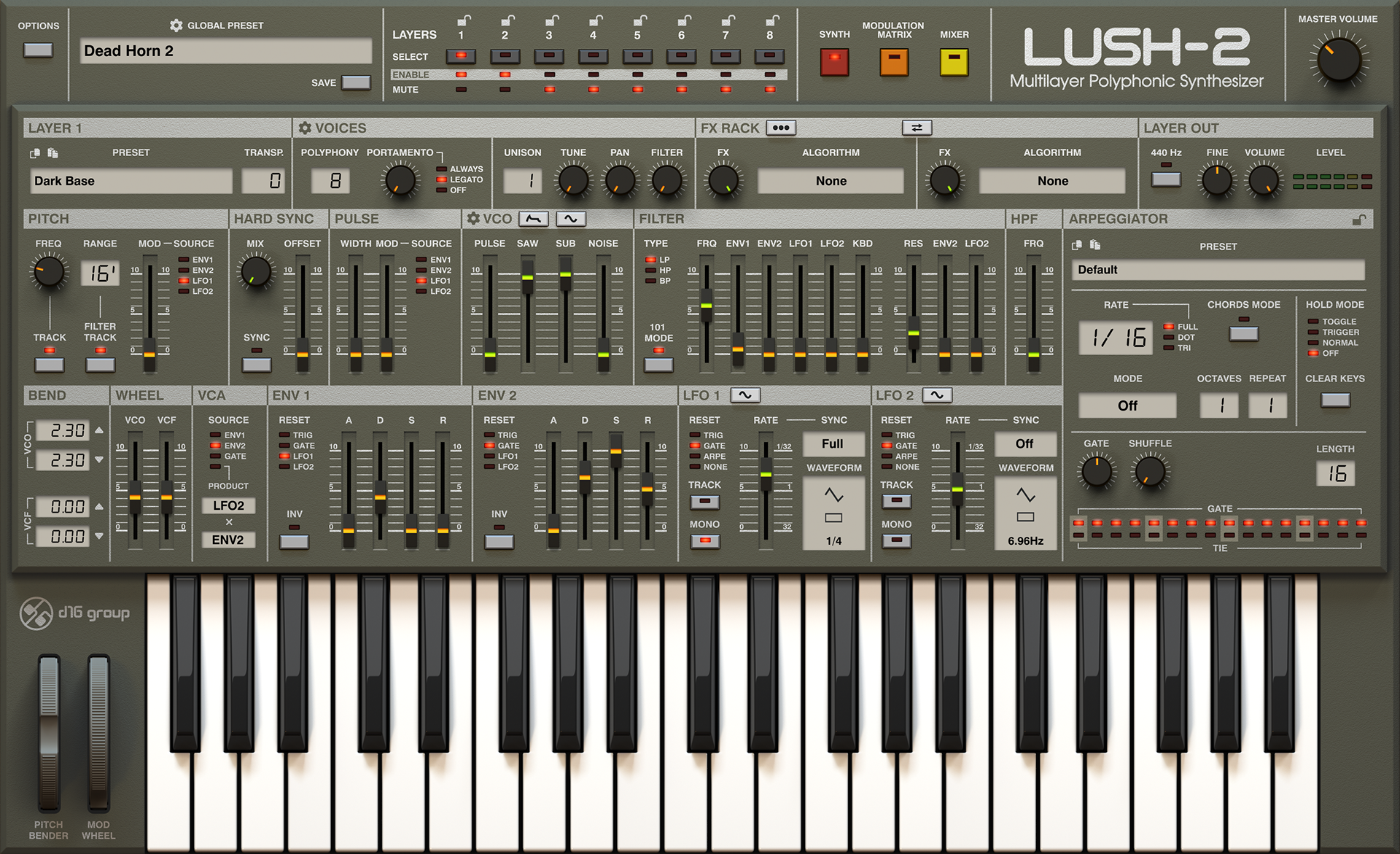Increase VCF bend upper value arrow
1400x854 pixels.
99,507
